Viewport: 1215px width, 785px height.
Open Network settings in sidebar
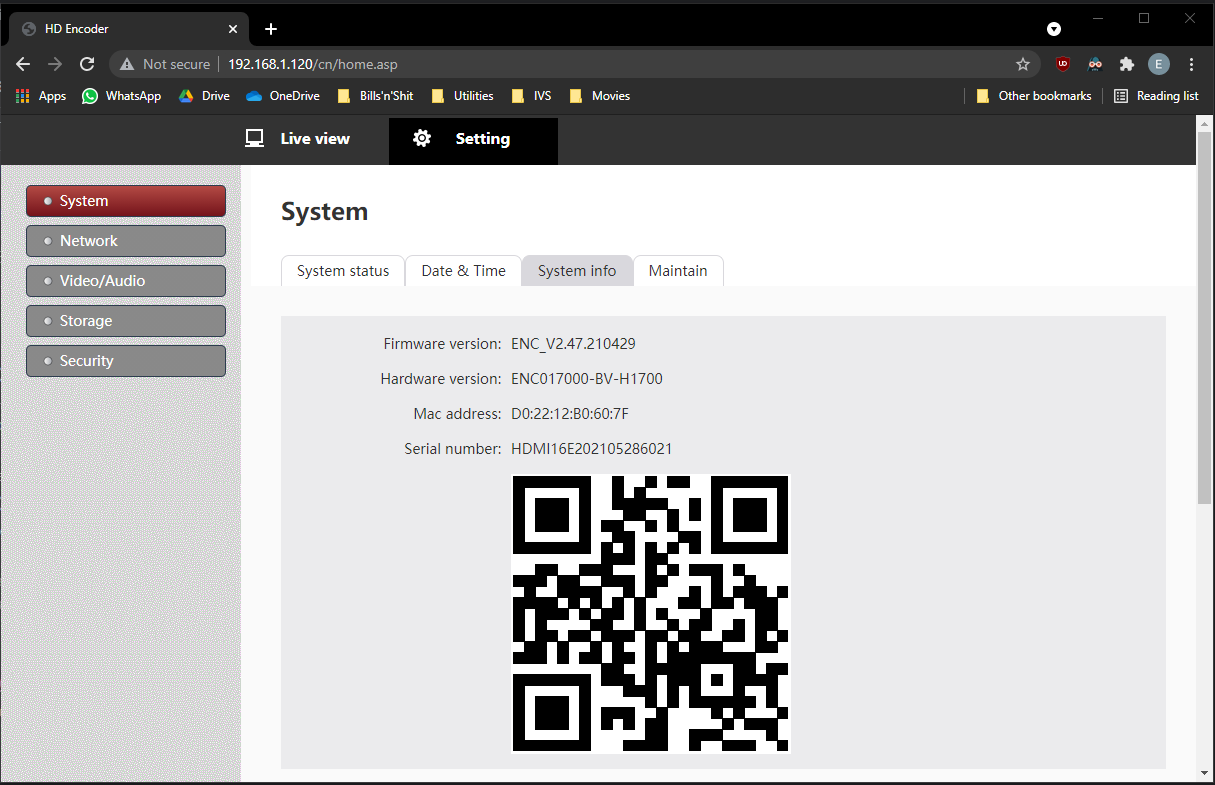coord(126,241)
